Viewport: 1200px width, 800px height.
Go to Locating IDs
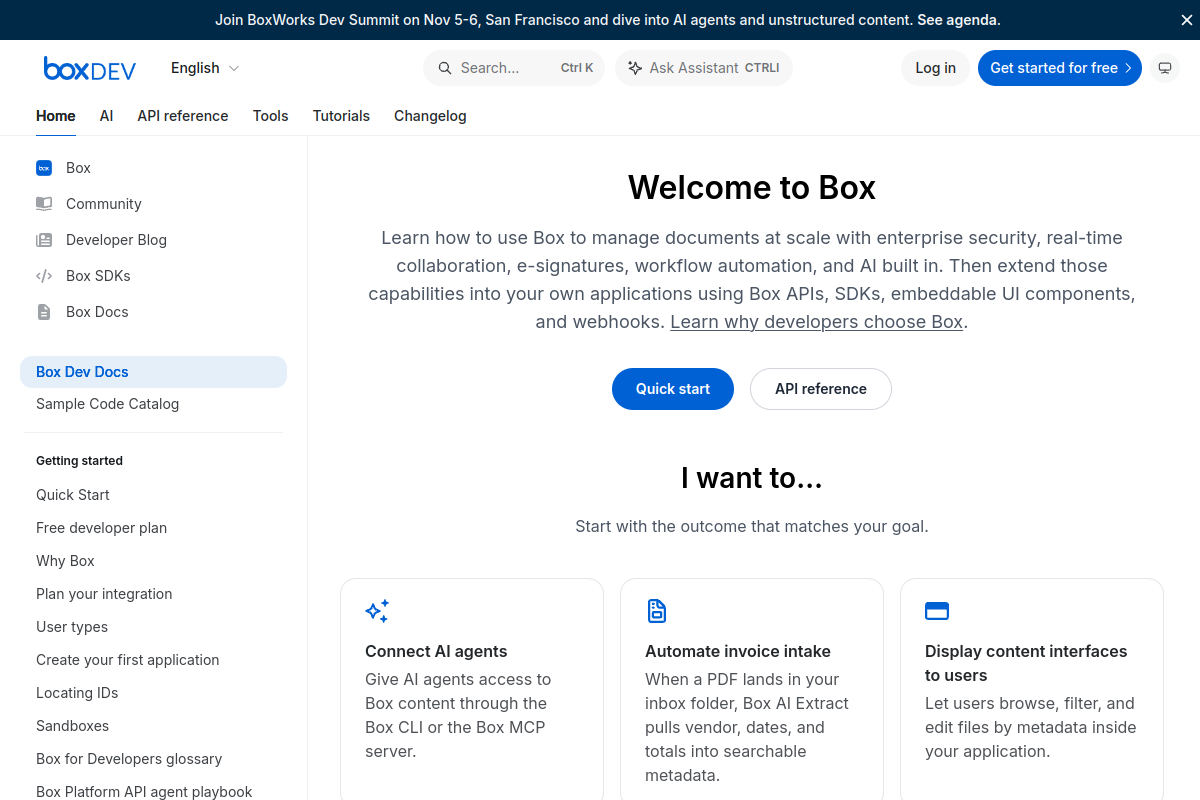click(x=77, y=693)
